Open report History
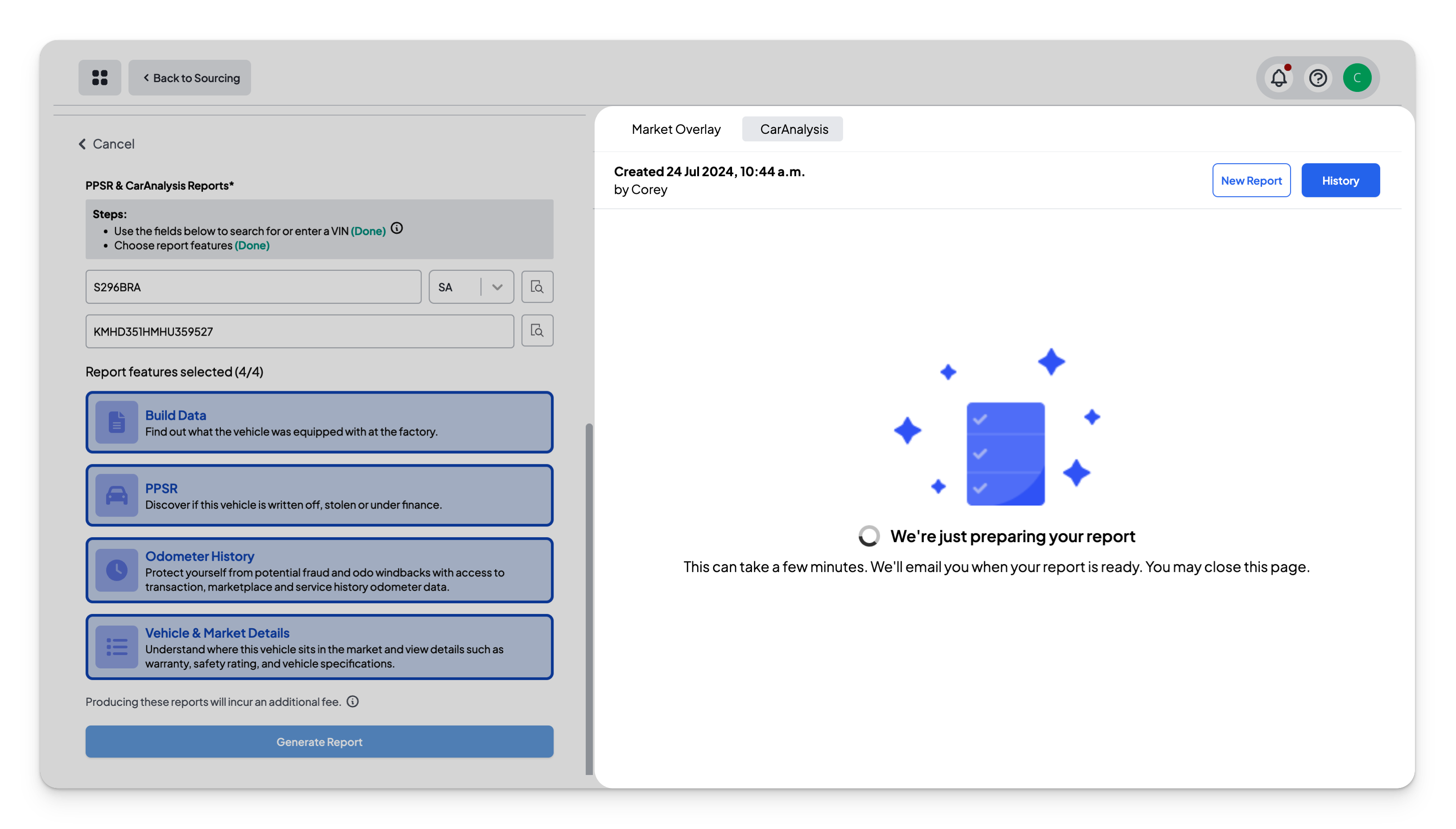Screen dimensions: 1456x829 1340,181
